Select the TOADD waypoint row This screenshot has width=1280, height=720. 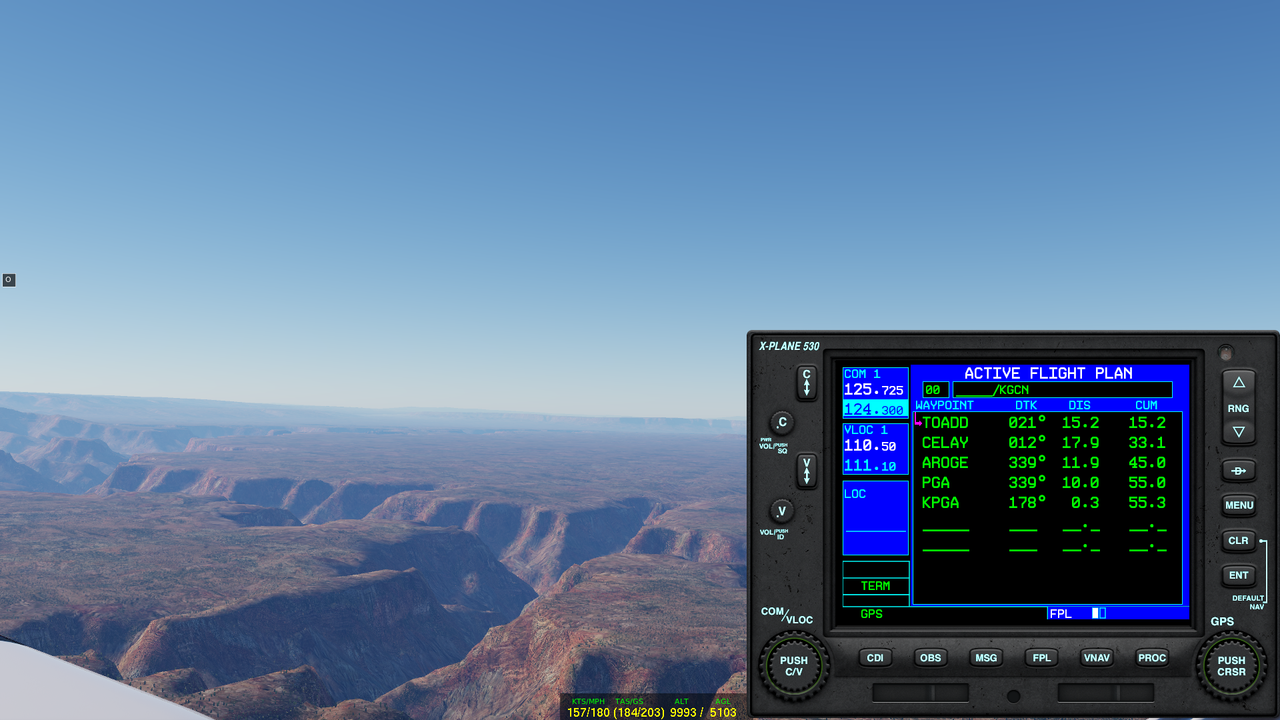pos(1048,423)
